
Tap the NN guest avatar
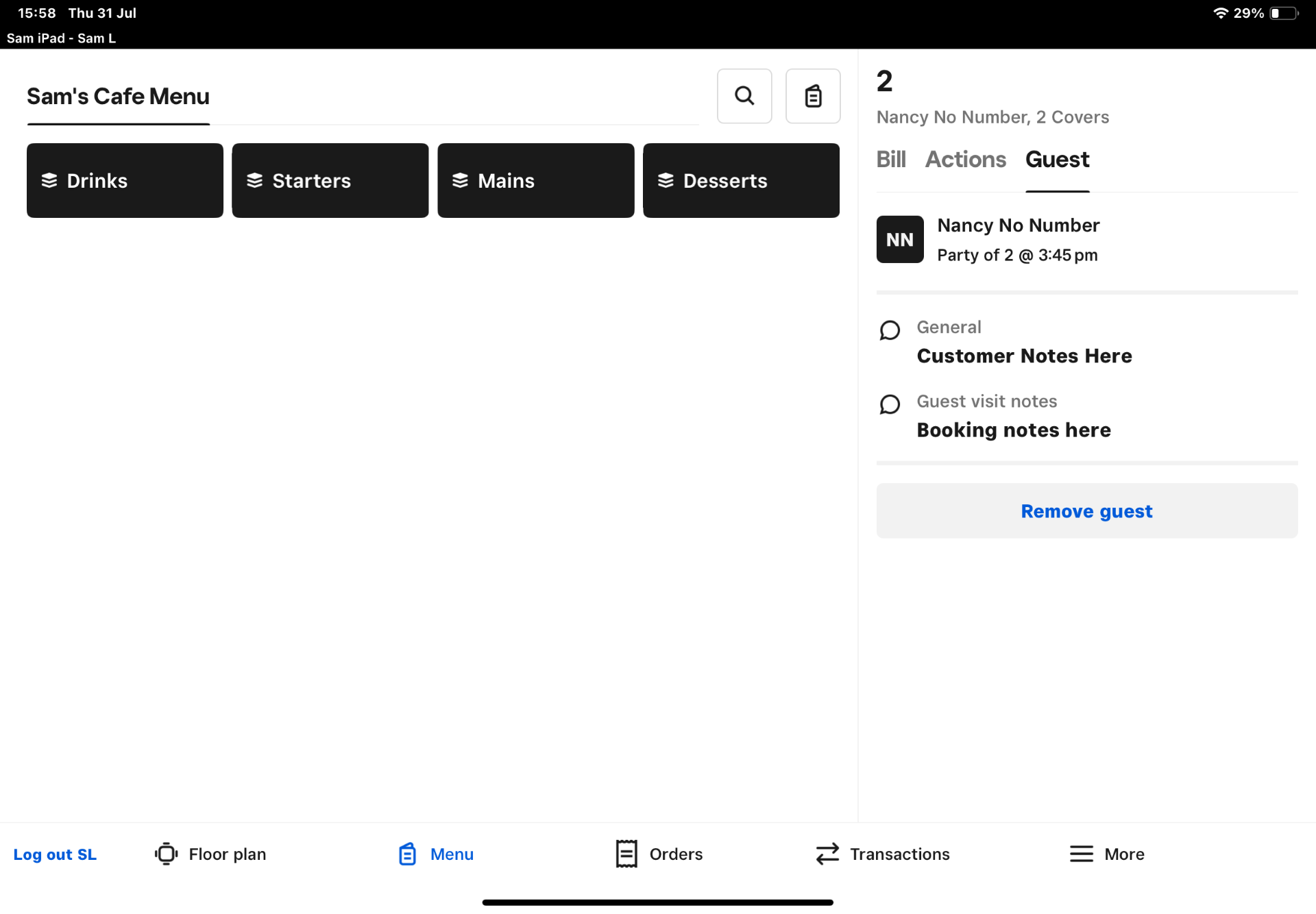(899, 239)
